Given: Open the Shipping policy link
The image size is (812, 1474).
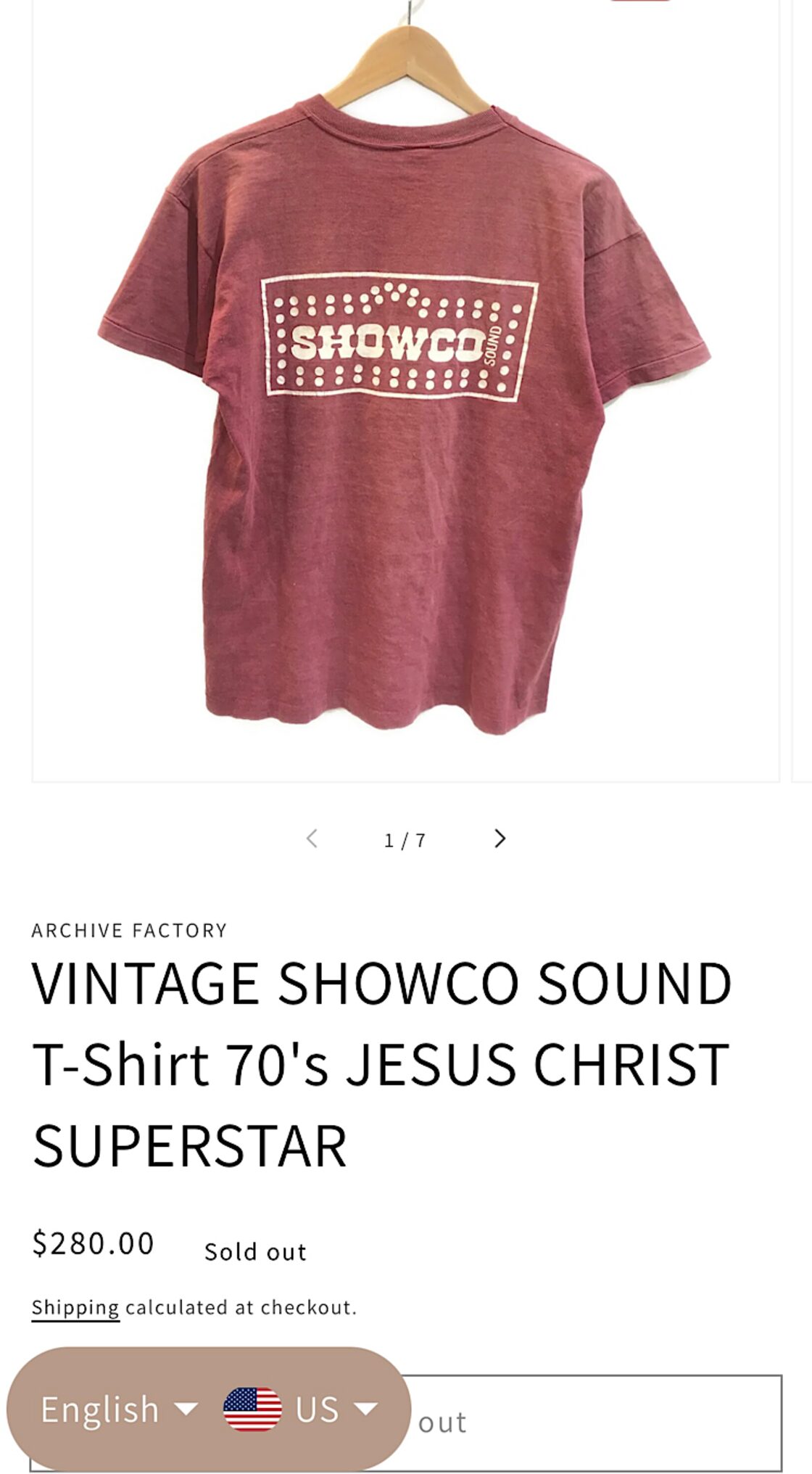Looking at the screenshot, I should click(75, 1307).
